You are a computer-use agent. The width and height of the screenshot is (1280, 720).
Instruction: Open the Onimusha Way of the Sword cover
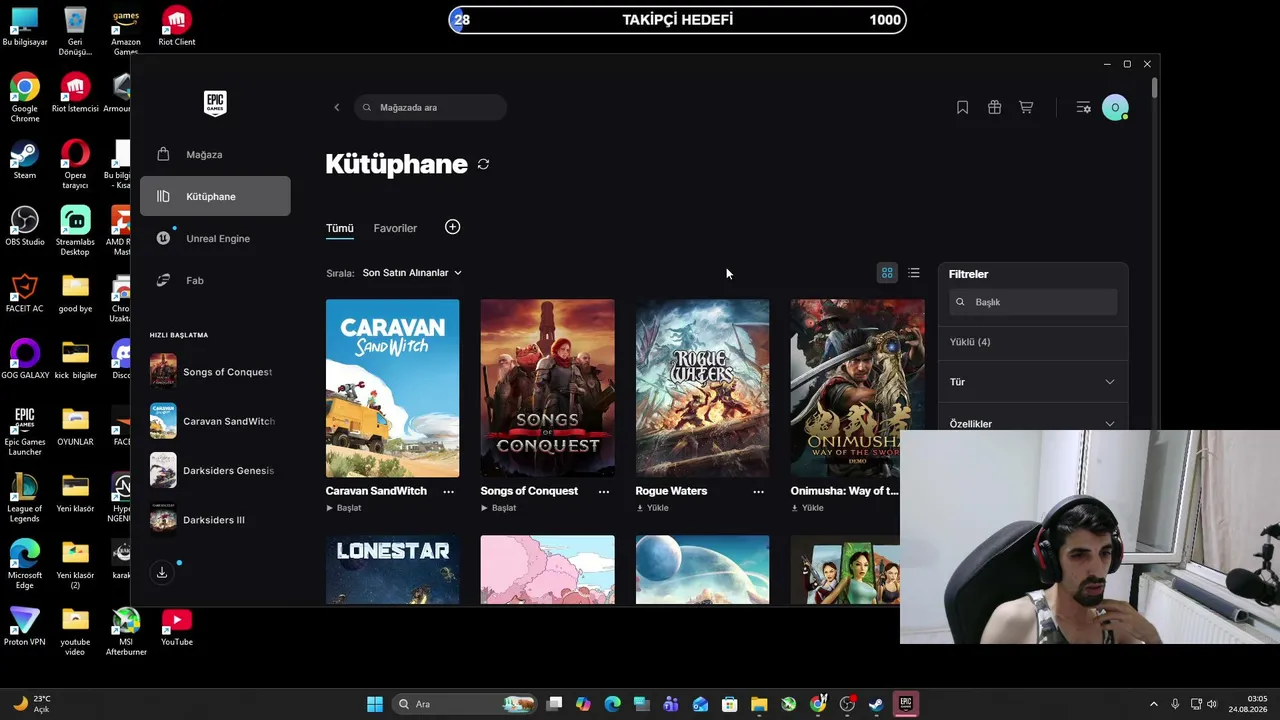(x=857, y=388)
